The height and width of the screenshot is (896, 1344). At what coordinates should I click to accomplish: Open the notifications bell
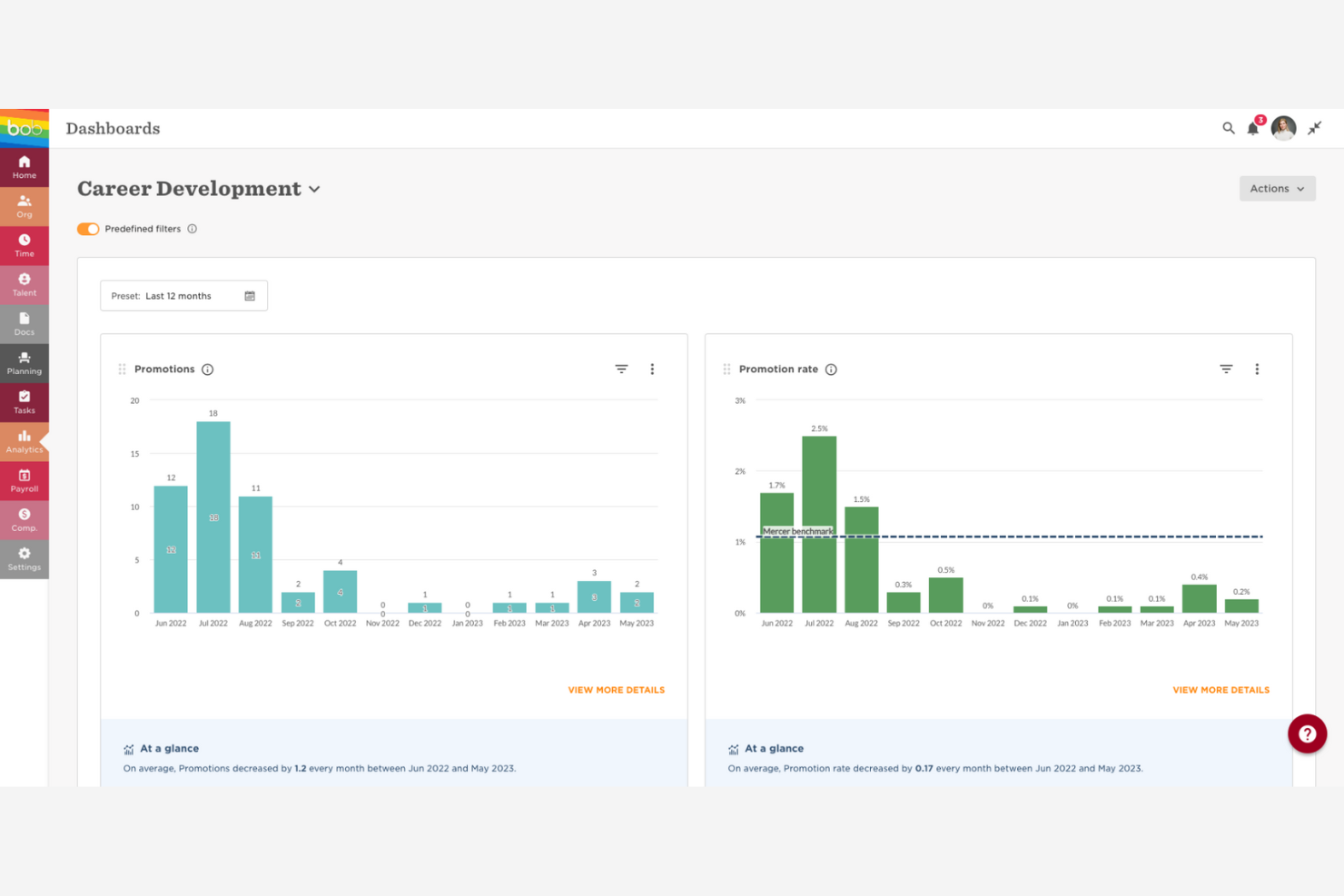(x=1253, y=128)
